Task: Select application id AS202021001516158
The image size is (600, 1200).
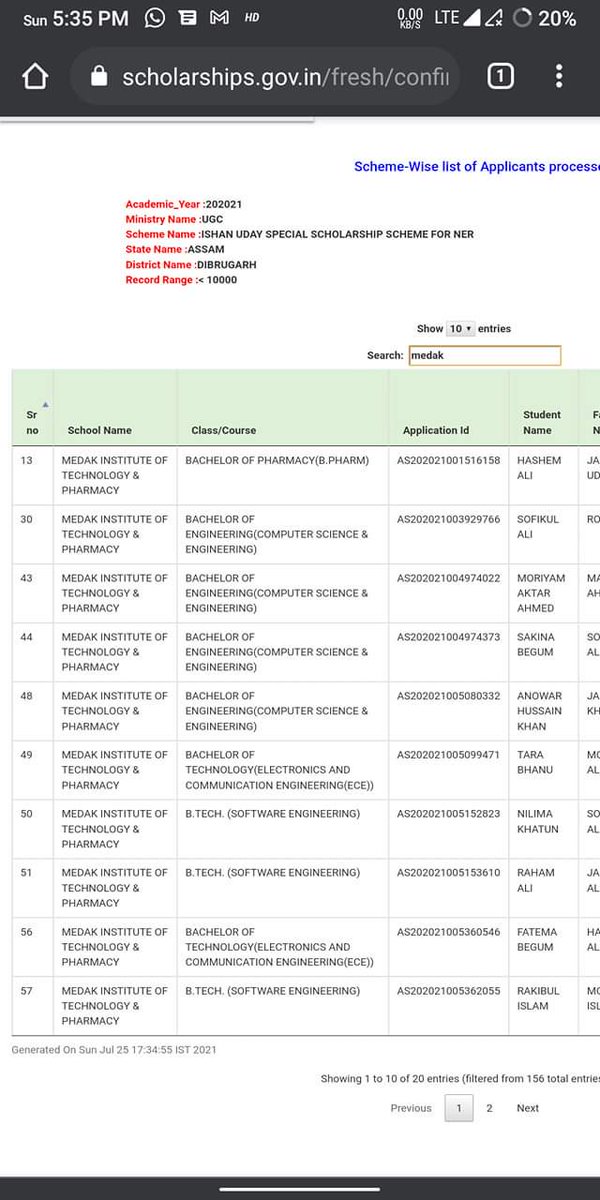Action: point(449,460)
